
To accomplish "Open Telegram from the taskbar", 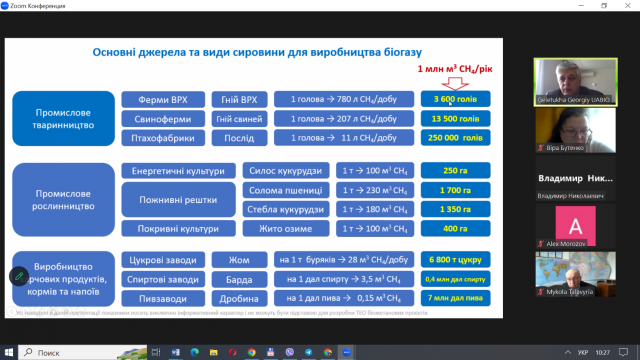I will [309, 352].
